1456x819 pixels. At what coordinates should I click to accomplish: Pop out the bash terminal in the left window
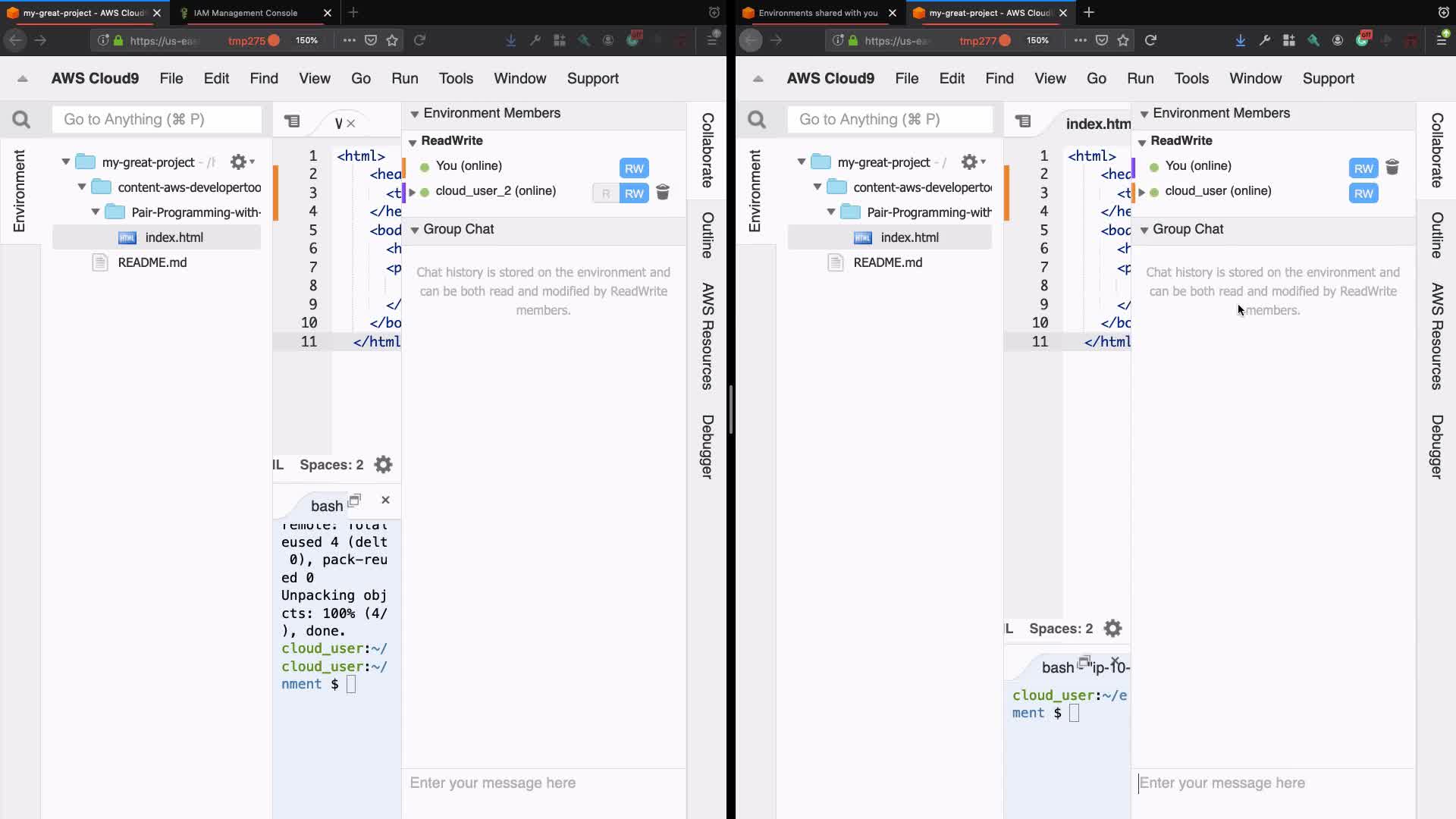point(354,500)
